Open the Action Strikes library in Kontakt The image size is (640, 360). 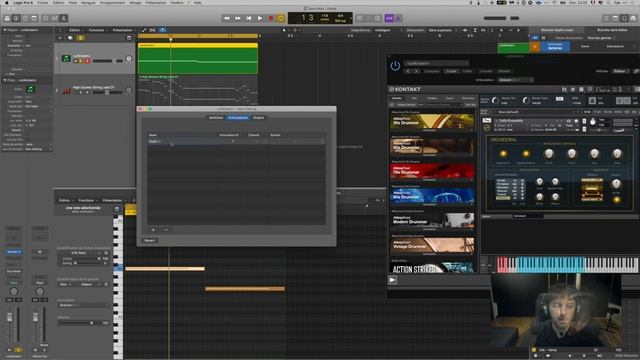pyautogui.click(x=432, y=268)
